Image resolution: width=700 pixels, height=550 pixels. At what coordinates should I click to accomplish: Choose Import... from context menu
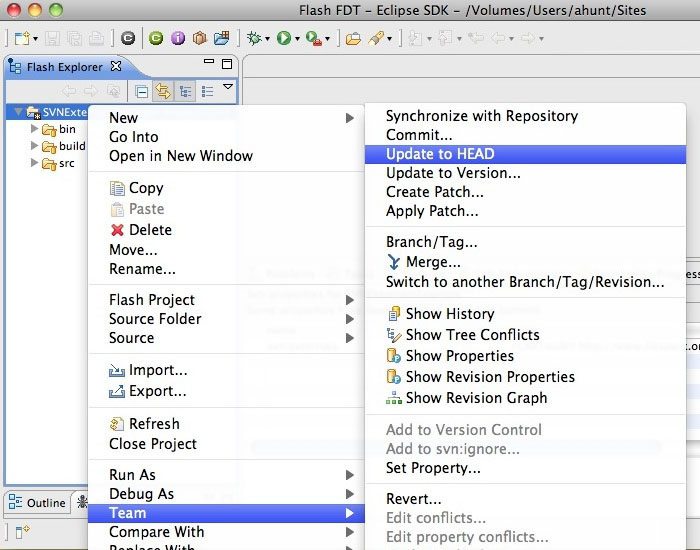pyautogui.click(x=226, y=370)
